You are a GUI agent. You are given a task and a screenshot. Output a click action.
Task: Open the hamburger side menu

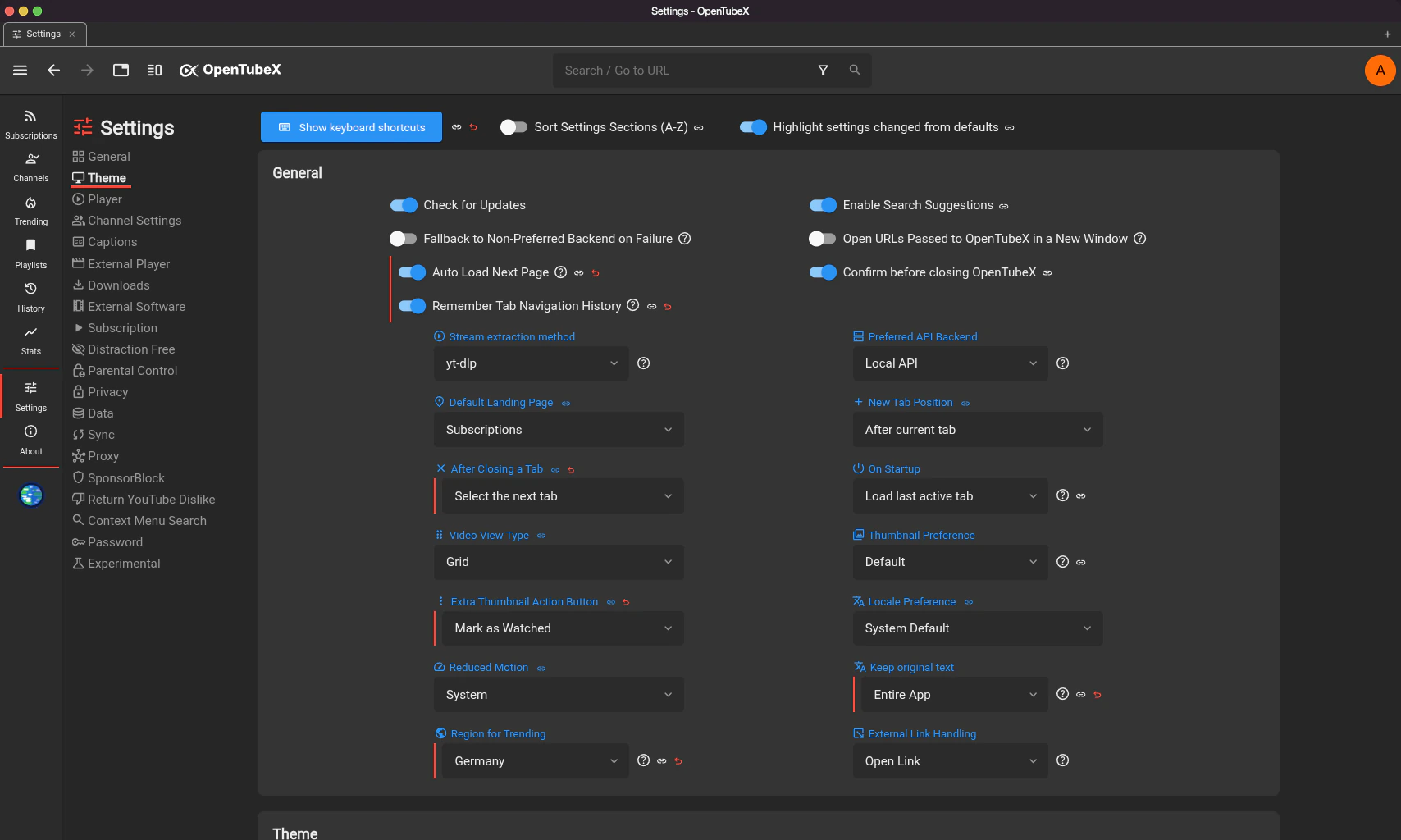click(21, 71)
